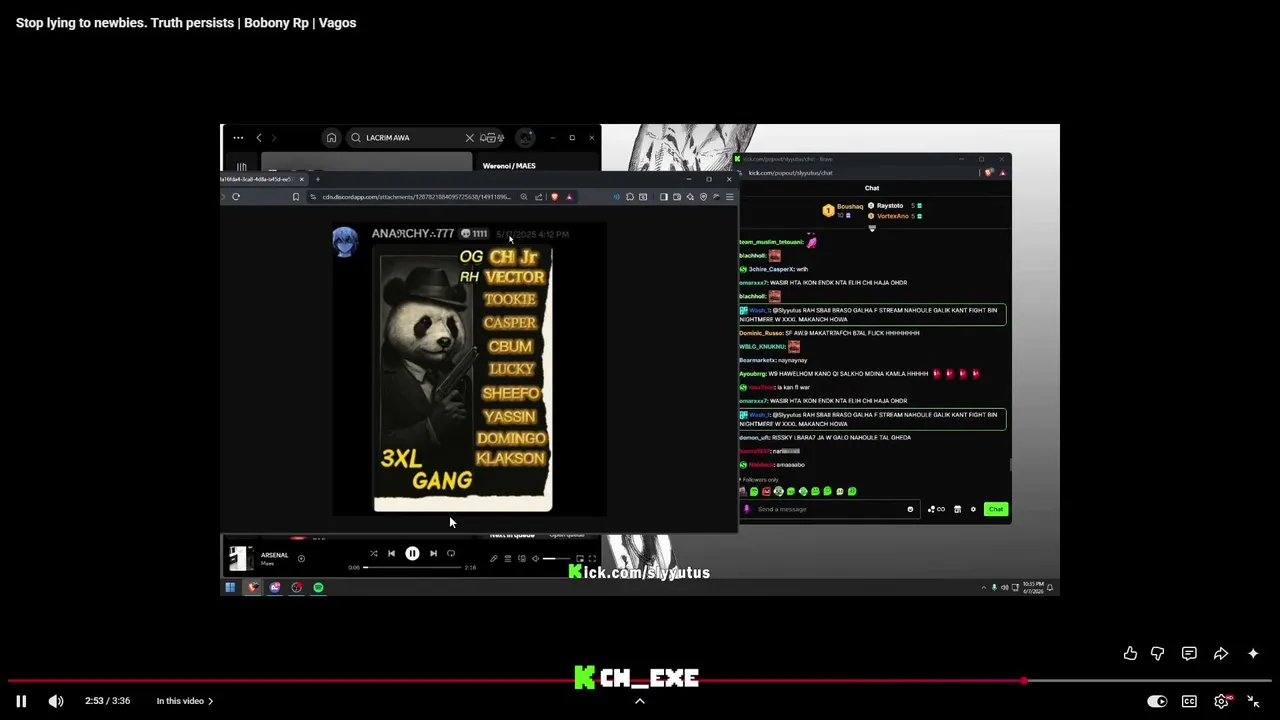Viewport: 1280px width, 720px height.
Task: Open the Windows Start button
Action: tap(230, 588)
